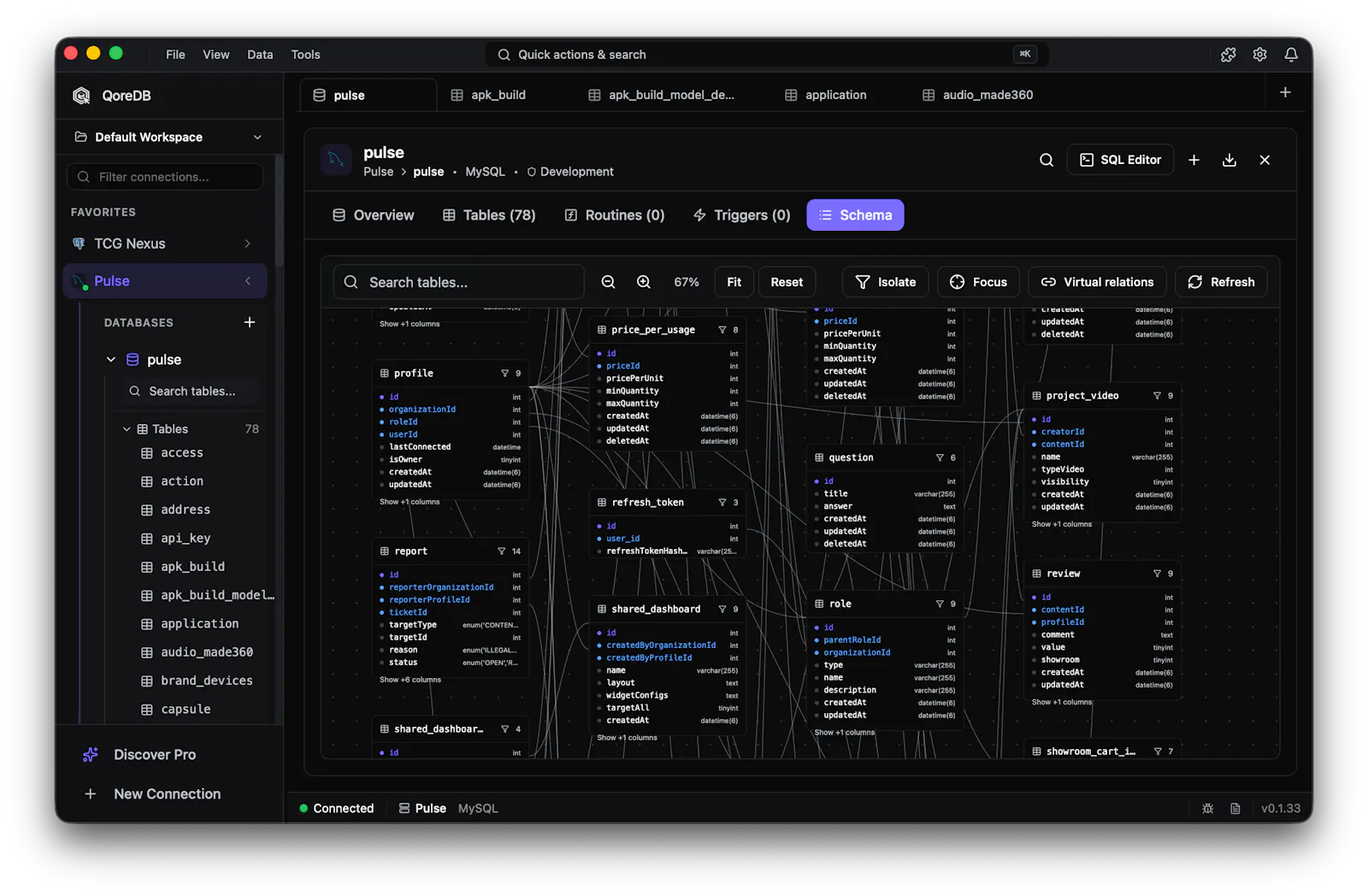Image resolution: width=1368 pixels, height=896 pixels.
Task: Click filter icon on price_per_usage table card
Action: [x=722, y=330]
